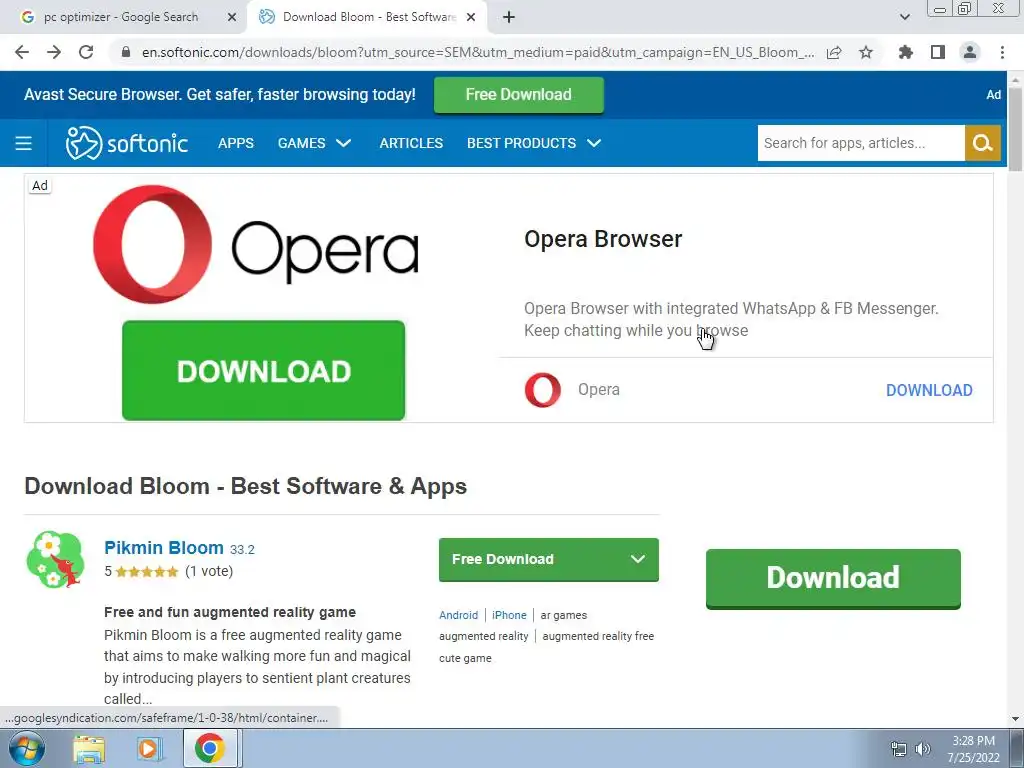
Task: Open the Chrome profile avatar
Action: click(x=970, y=52)
